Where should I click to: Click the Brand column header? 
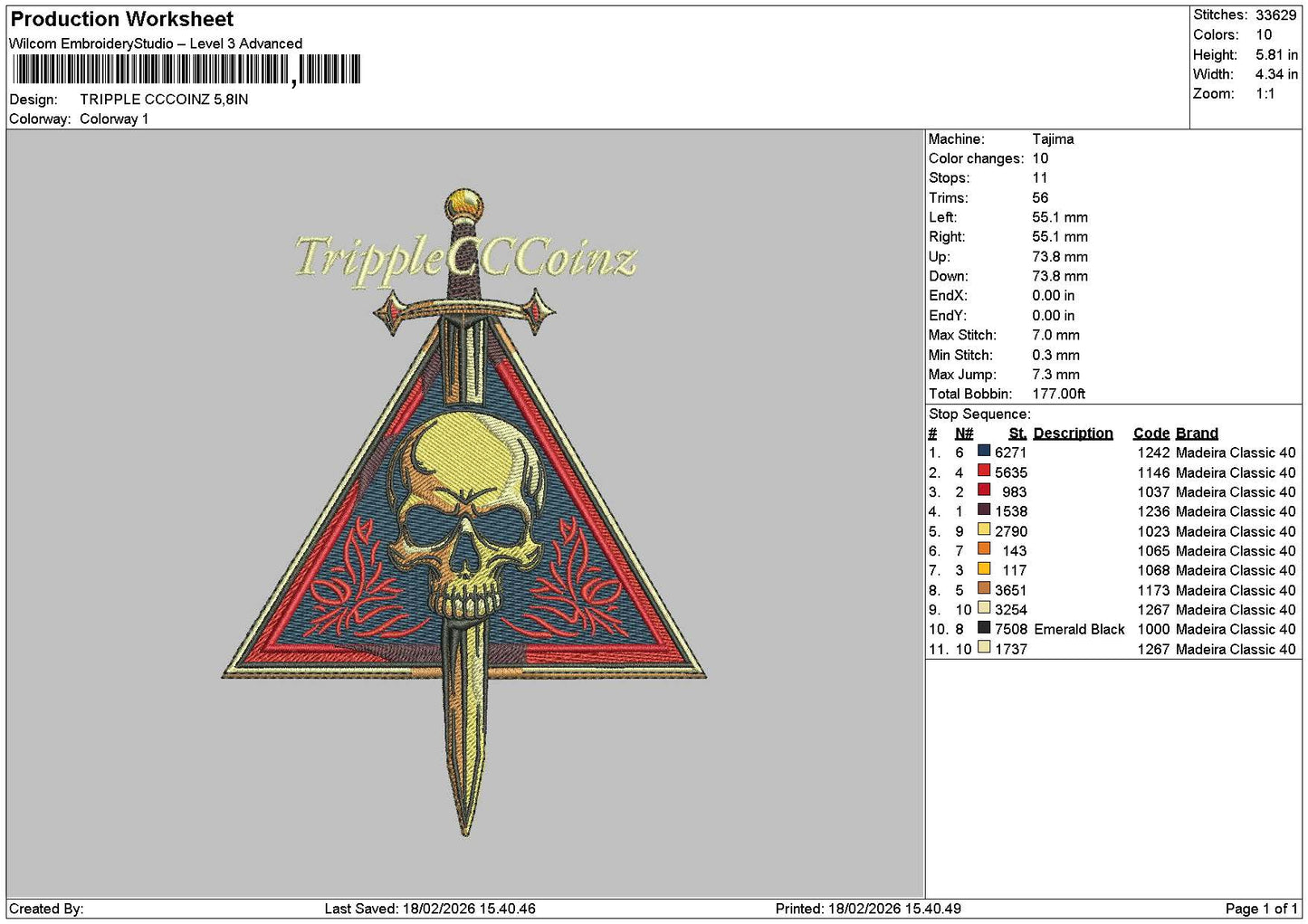point(1197,433)
